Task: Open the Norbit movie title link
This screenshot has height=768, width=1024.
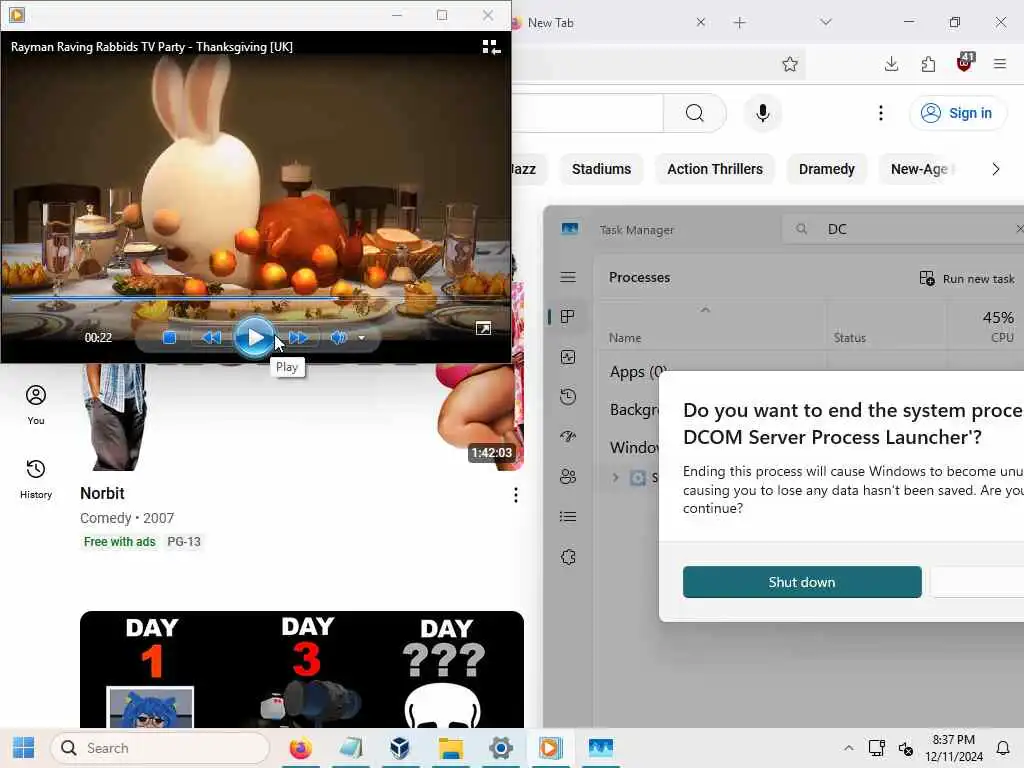Action: pos(102,493)
